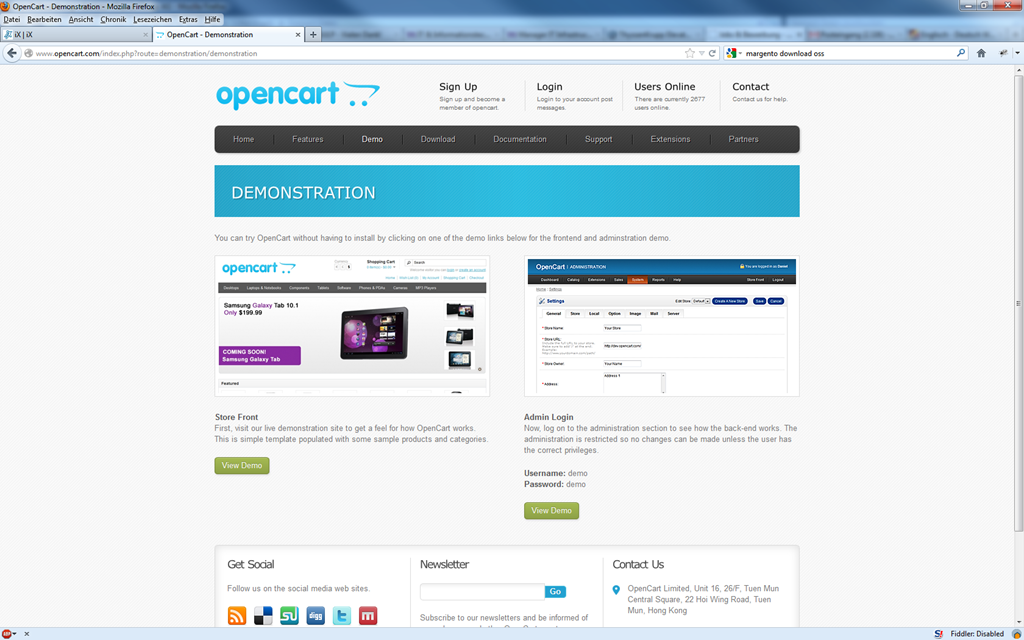
Task: Go back using the browser back arrow
Action: pos(11,54)
